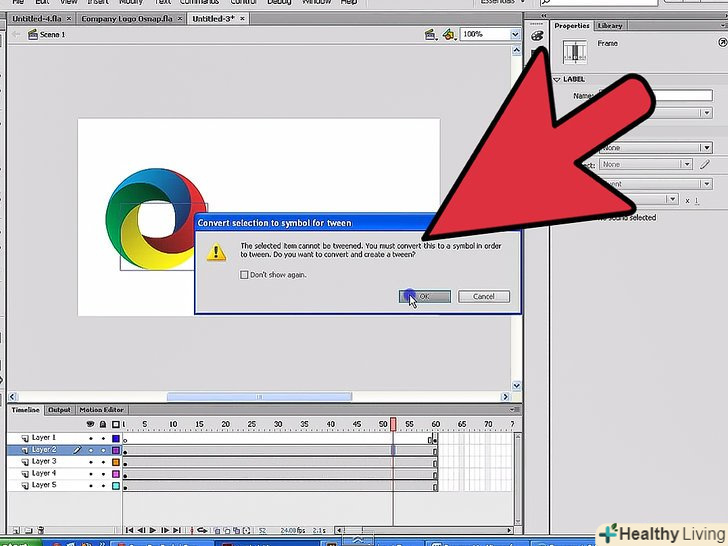
Task: Select the Untitled-3* document tab
Action: (x=214, y=19)
